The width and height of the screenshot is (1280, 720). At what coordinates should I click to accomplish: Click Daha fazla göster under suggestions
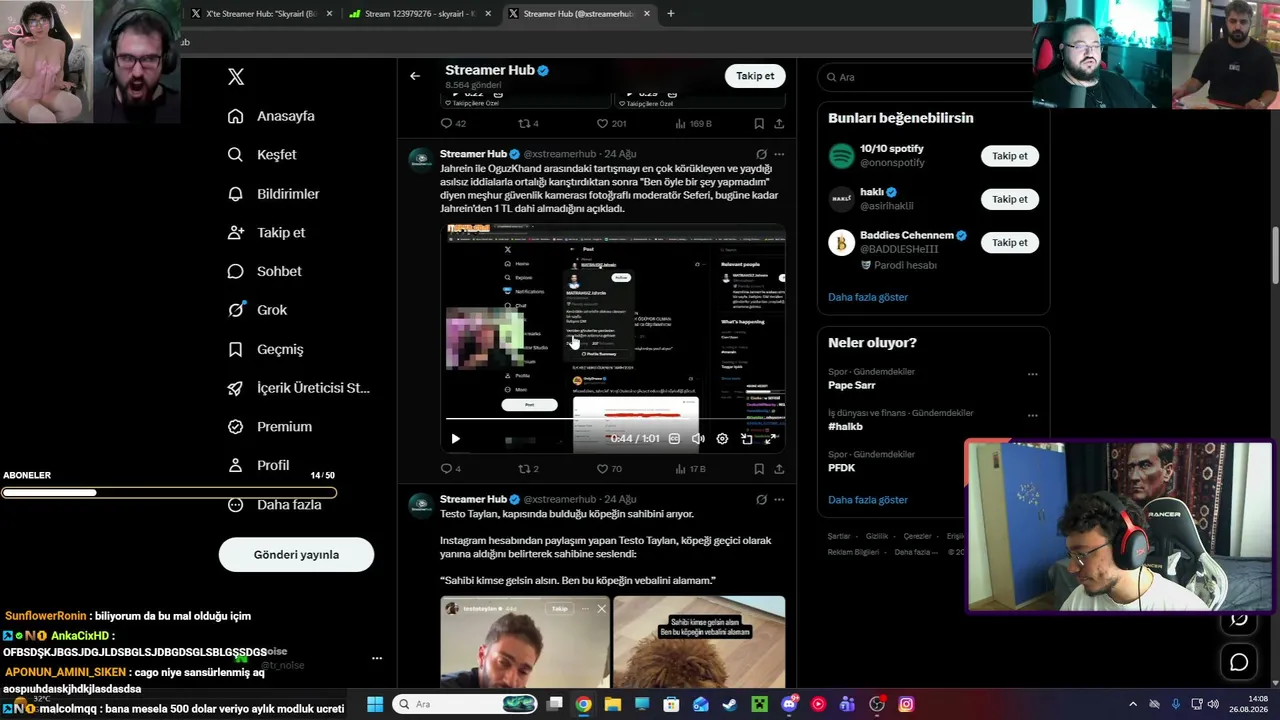click(868, 297)
